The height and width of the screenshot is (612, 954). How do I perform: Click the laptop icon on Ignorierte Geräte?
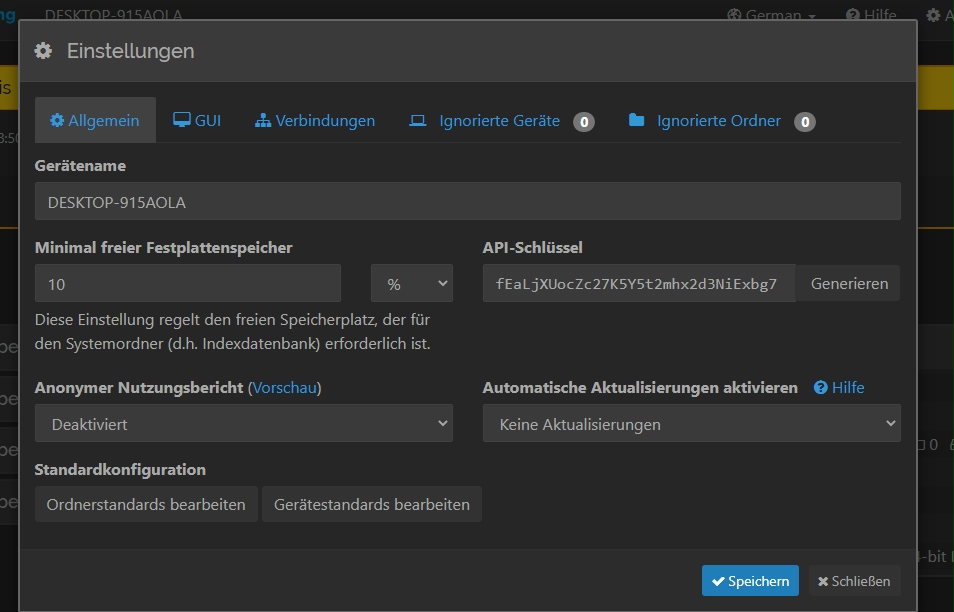click(x=417, y=120)
